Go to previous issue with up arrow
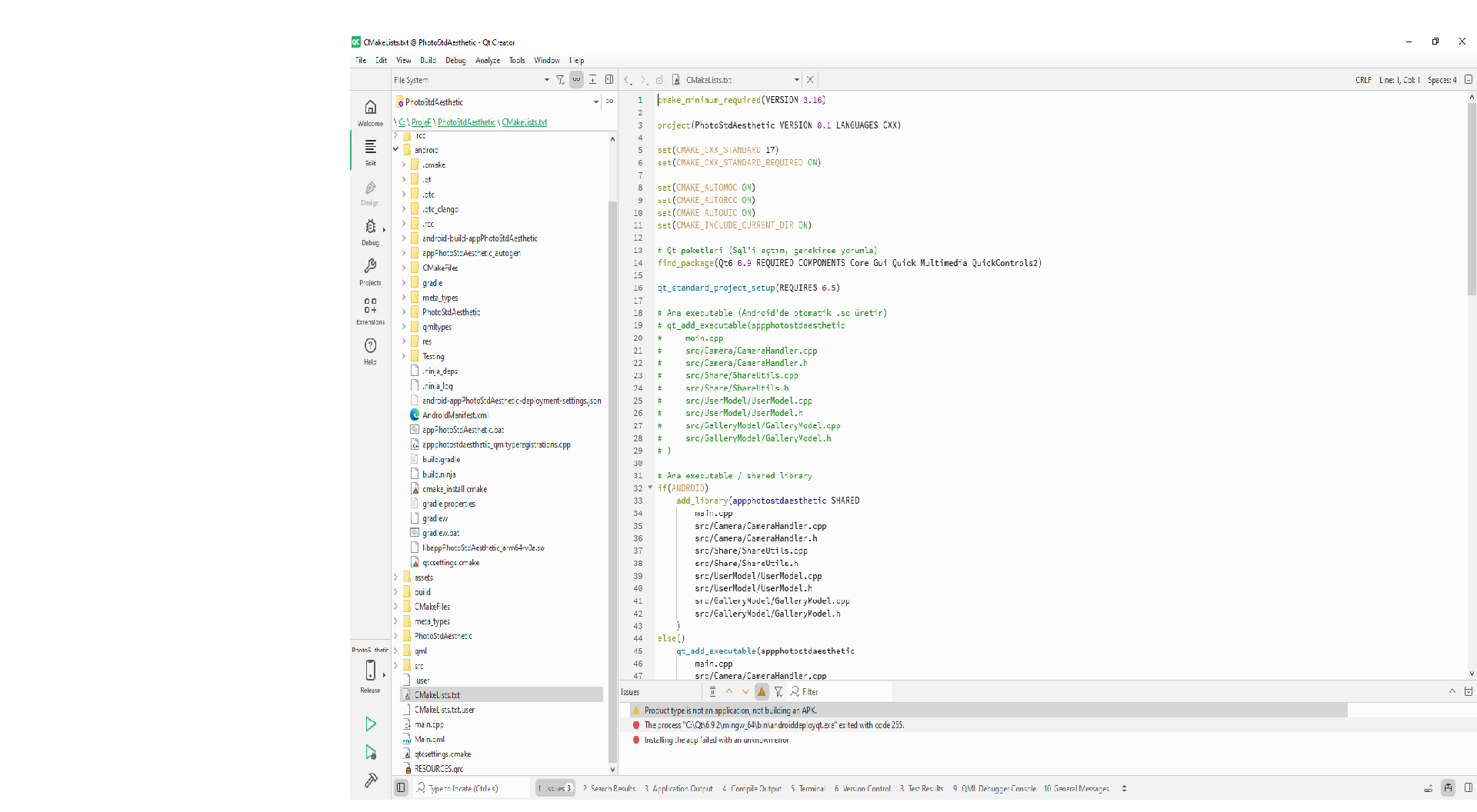Image resolution: width=1477 pixels, height=812 pixels. point(728,691)
